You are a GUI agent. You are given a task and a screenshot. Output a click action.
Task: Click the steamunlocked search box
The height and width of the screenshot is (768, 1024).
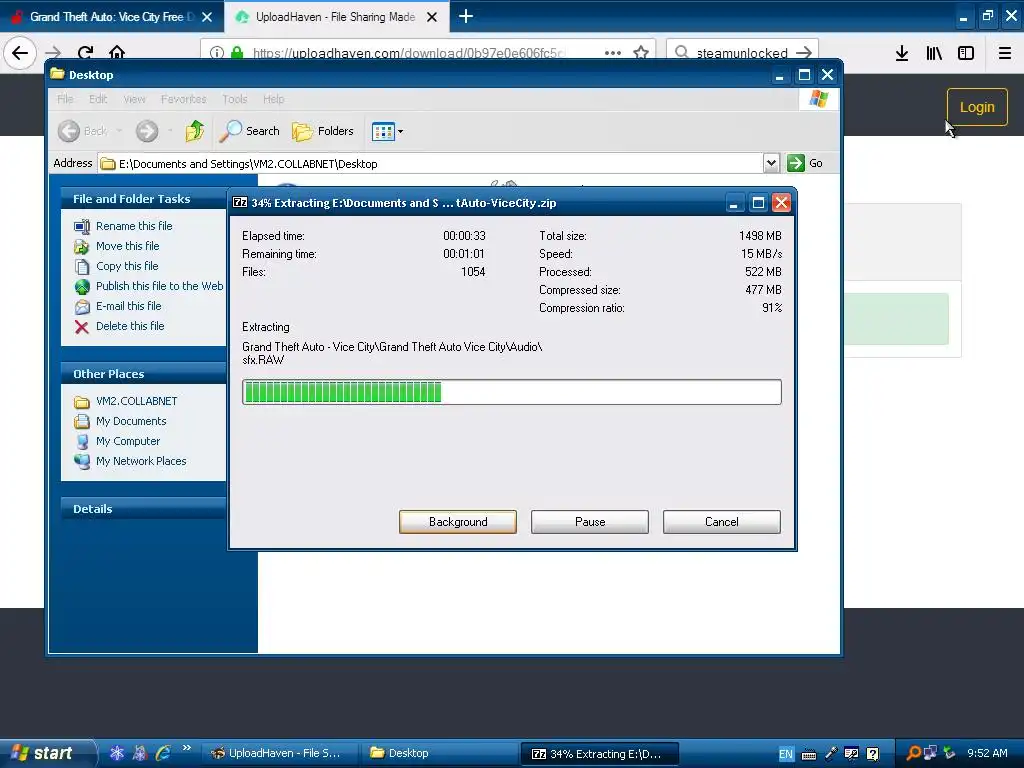742,53
